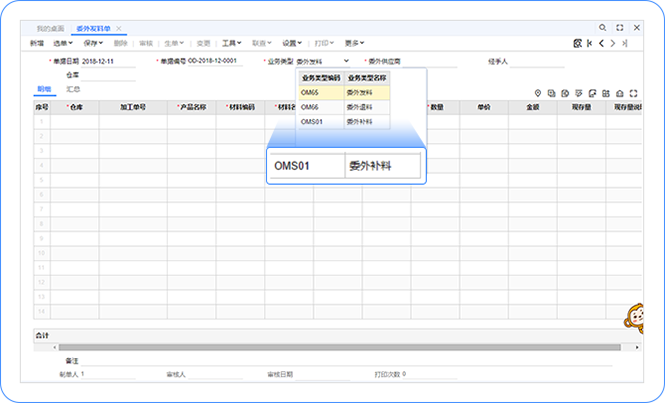Maximize the detail grid with expand icon
The height and width of the screenshot is (403, 665).
tap(634, 93)
